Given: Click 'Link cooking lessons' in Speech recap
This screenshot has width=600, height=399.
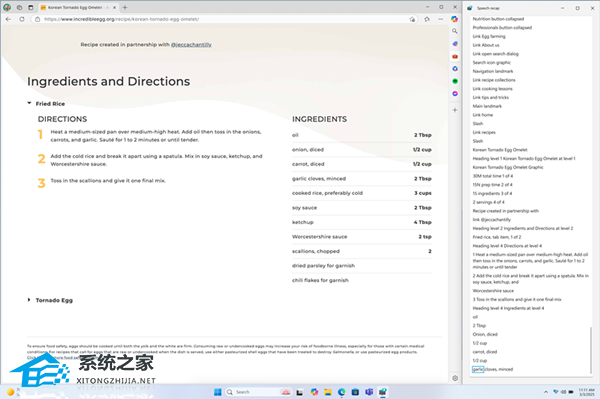Looking at the screenshot, I should coord(492,89).
